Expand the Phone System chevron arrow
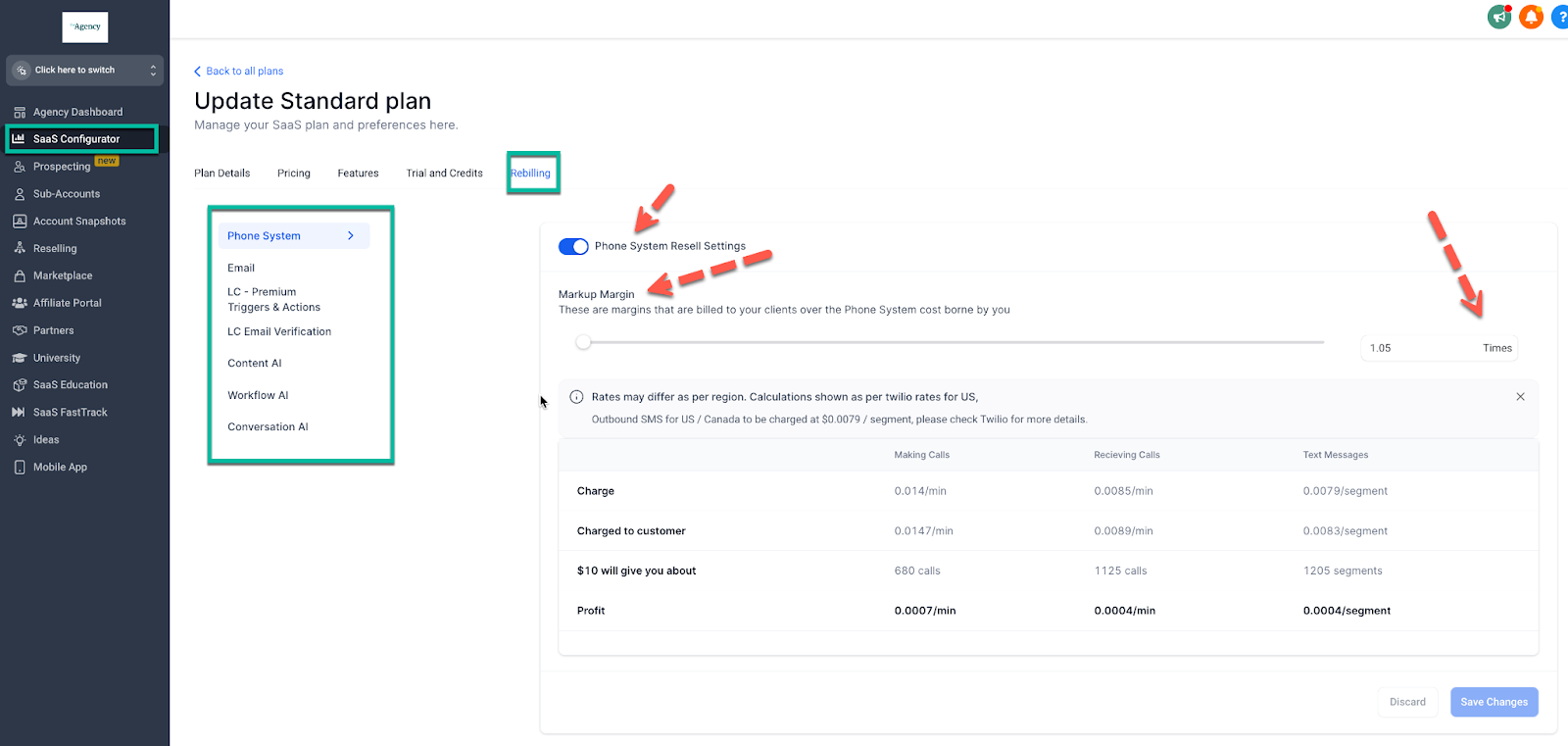 [351, 236]
